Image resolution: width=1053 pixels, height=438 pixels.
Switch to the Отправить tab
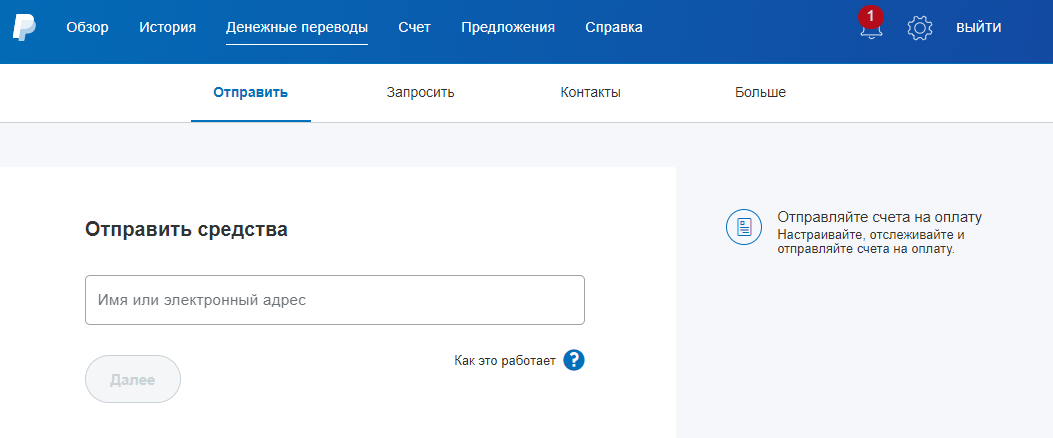tap(250, 93)
